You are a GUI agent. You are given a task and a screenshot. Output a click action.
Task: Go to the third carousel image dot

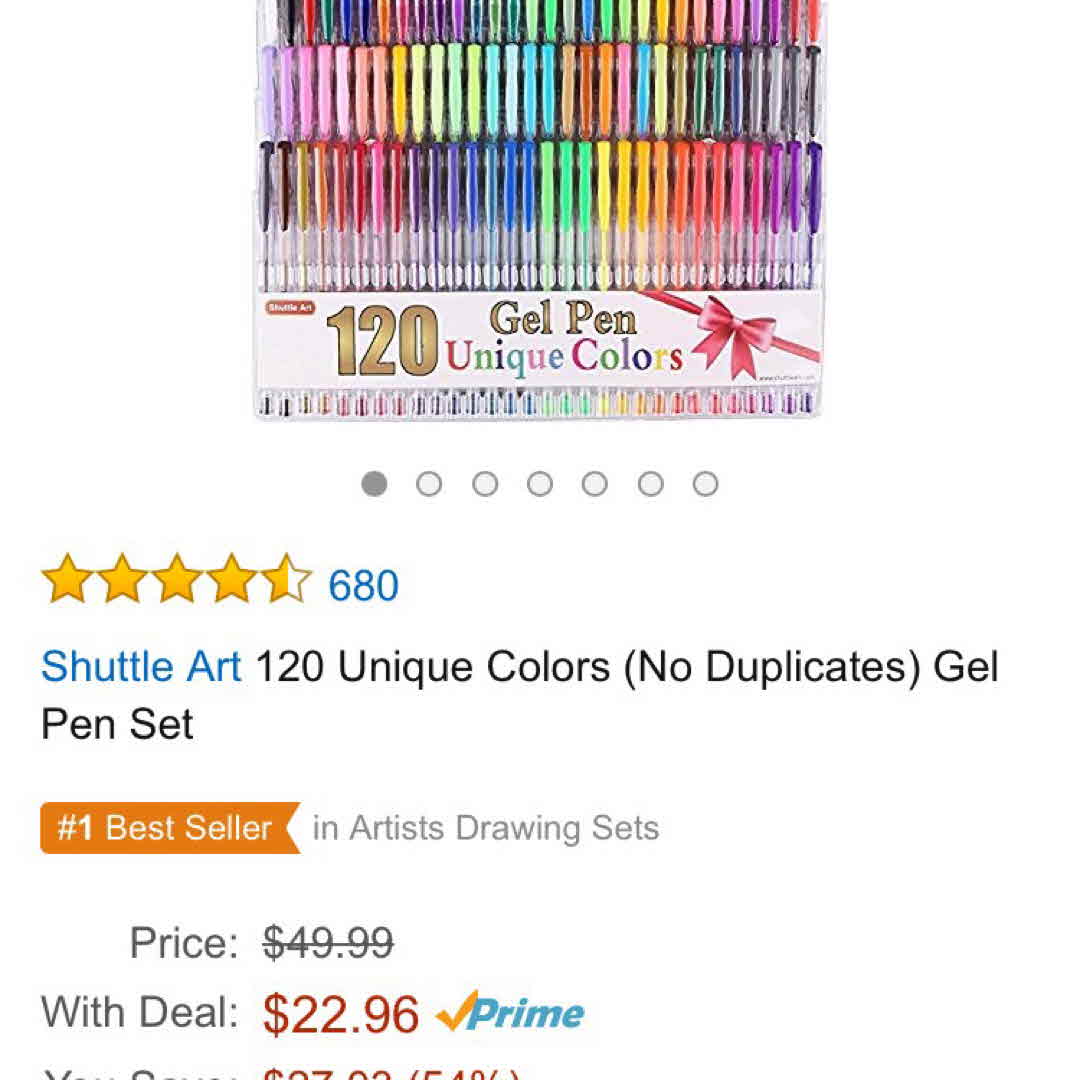[x=485, y=484]
